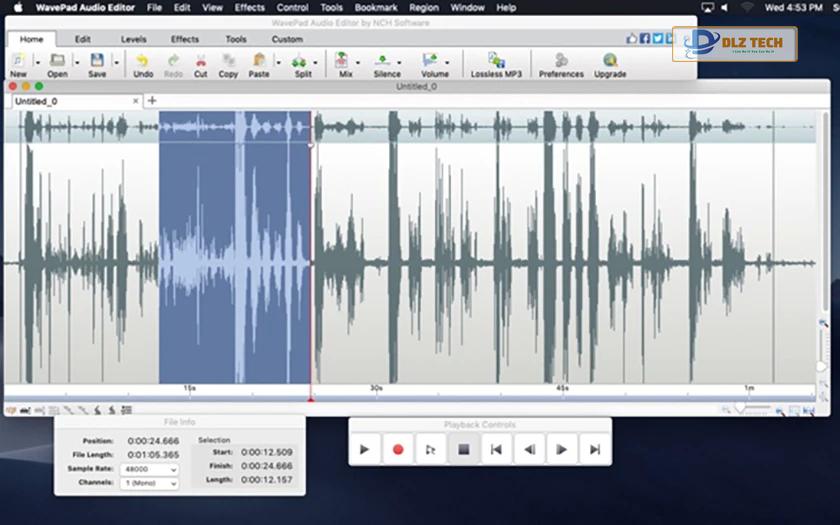Open the Paste button dropdown arrow
Screen dimensions: 840x525
click(278, 62)
